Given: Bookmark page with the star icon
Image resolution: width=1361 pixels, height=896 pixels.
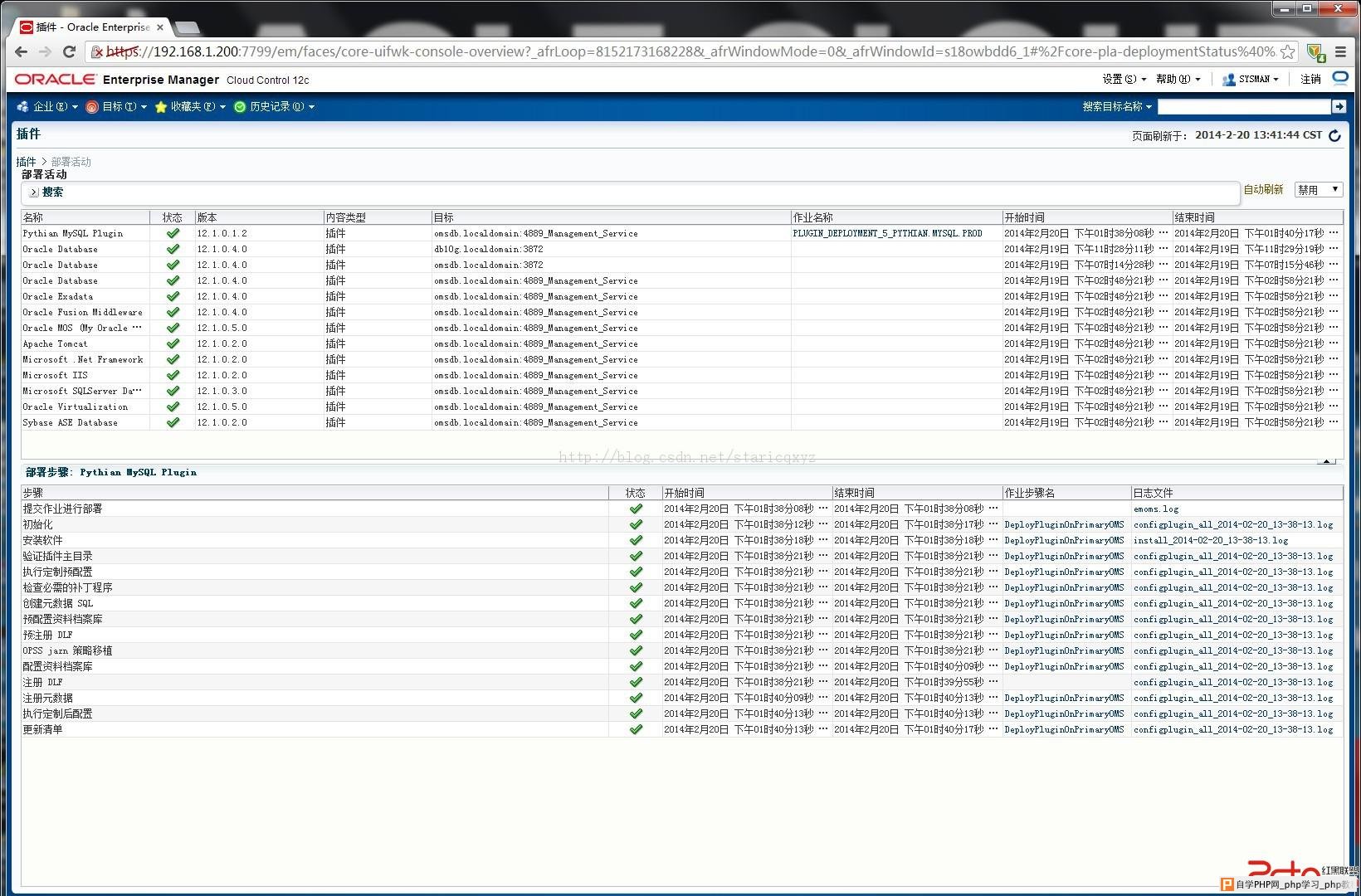Looking at the screenshot, I should coord(1287,51).
